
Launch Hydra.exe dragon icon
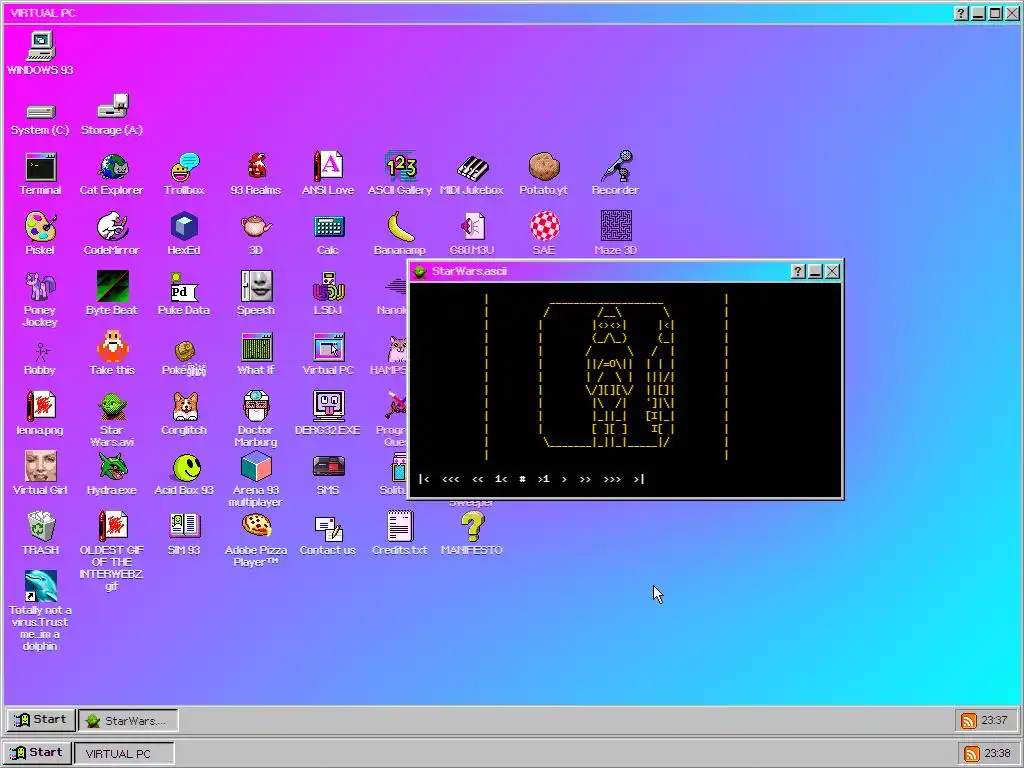coord(112,467)
